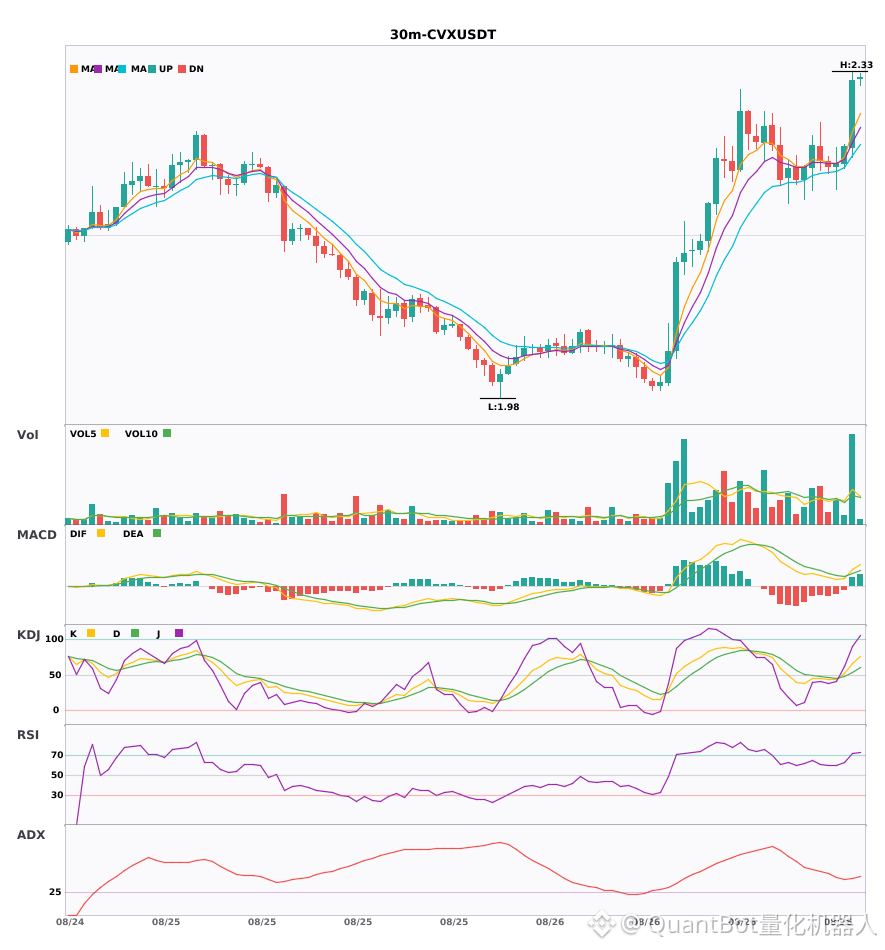
Task: Click the cyan MA legend swatch
Action: (122, 69)
